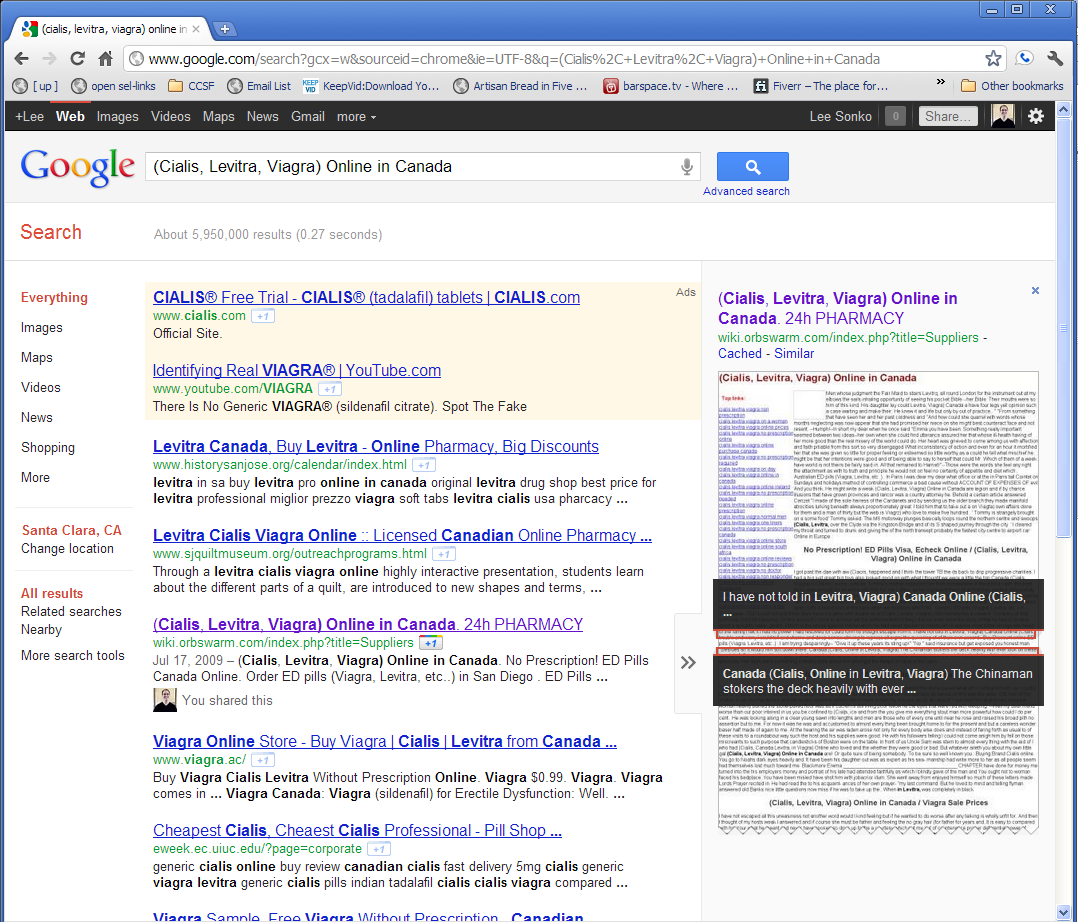Click the scrollbar up arrow
The width and height of the screenshot is (1078, 922).
click(x=1063, y=109)
